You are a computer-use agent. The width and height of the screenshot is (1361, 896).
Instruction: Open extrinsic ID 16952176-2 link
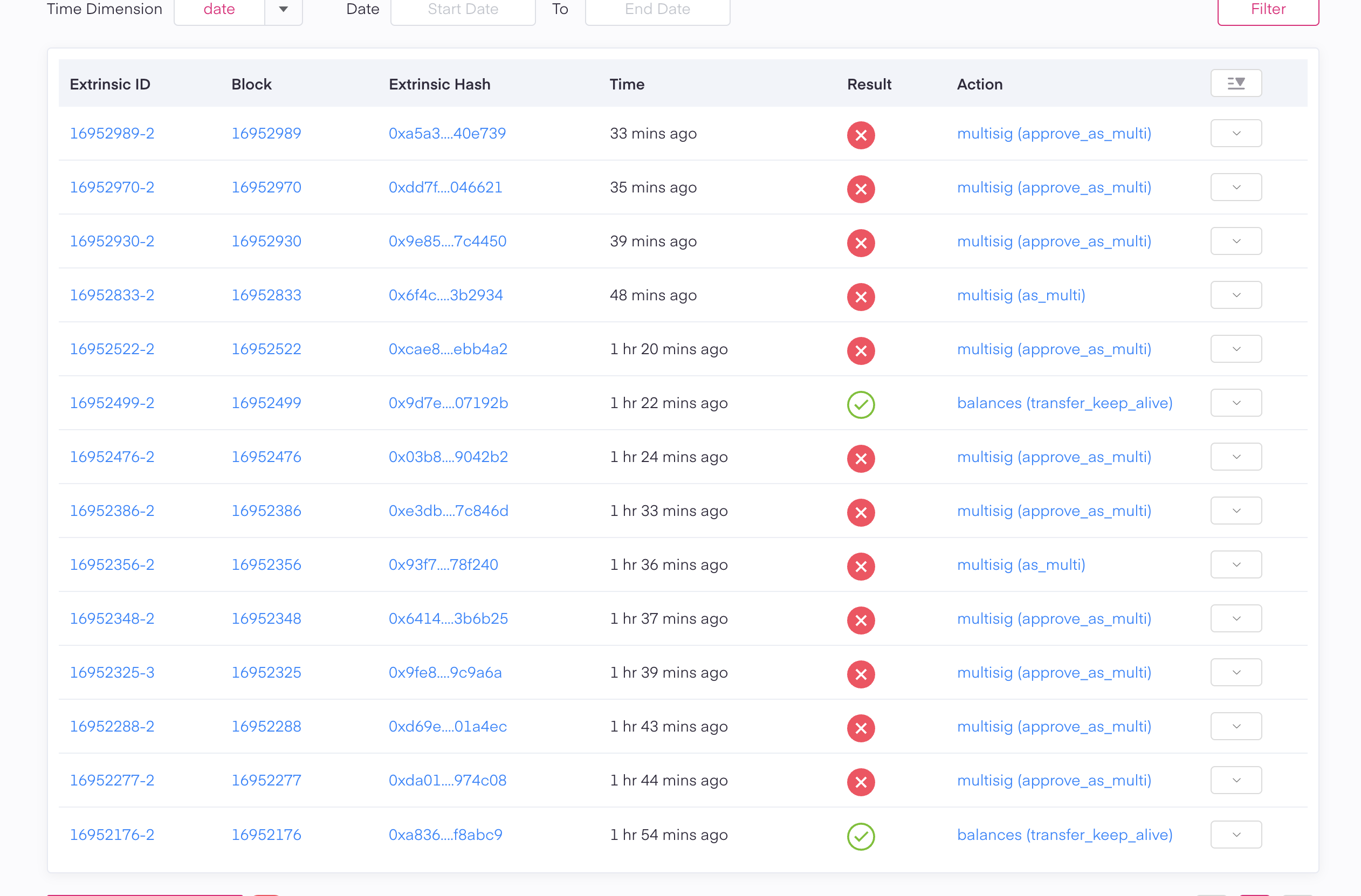[x=112, y=834]
